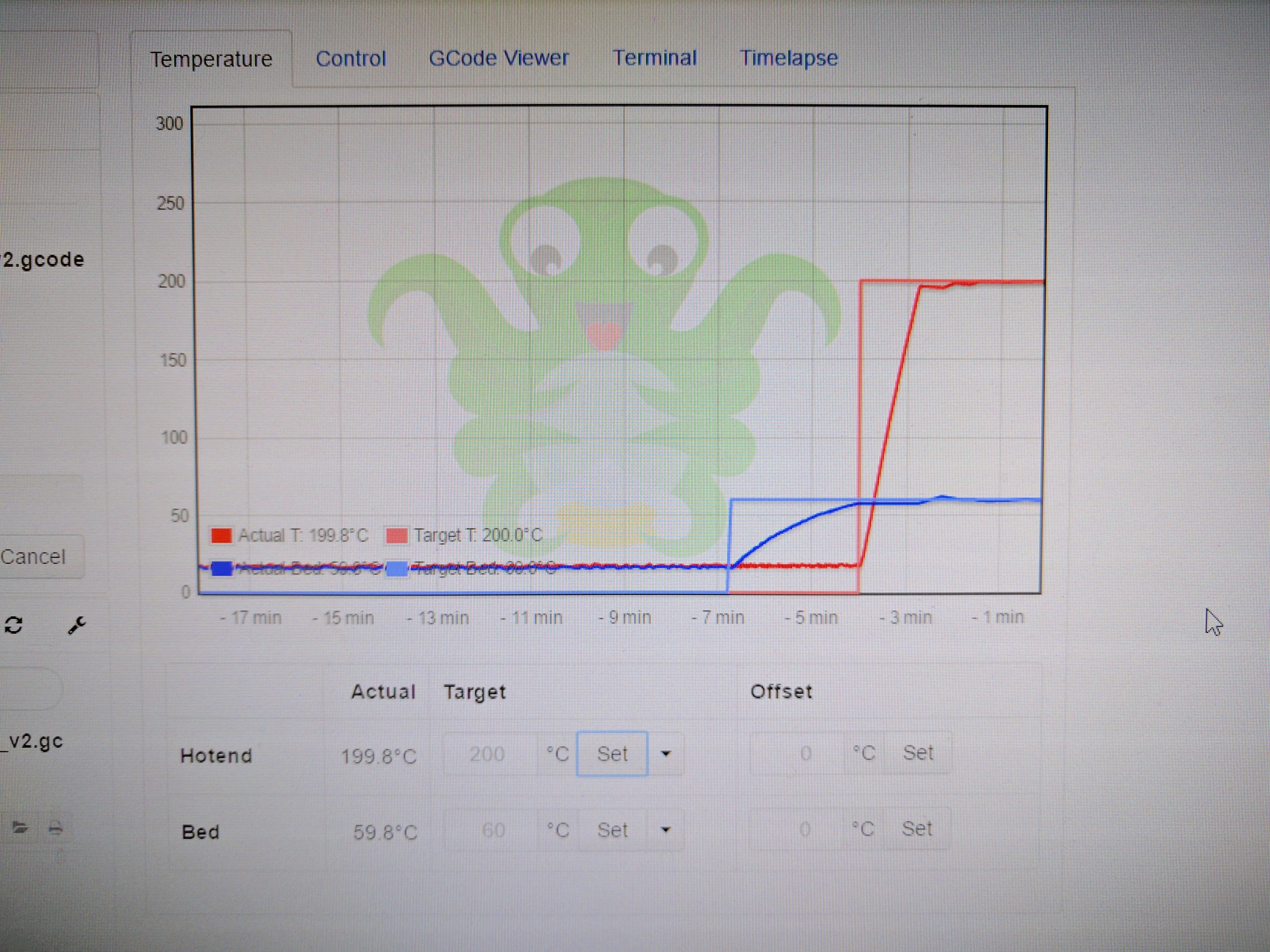Click the wrench settings icon
Viewport: 1270px width, 952px height.
77,625
